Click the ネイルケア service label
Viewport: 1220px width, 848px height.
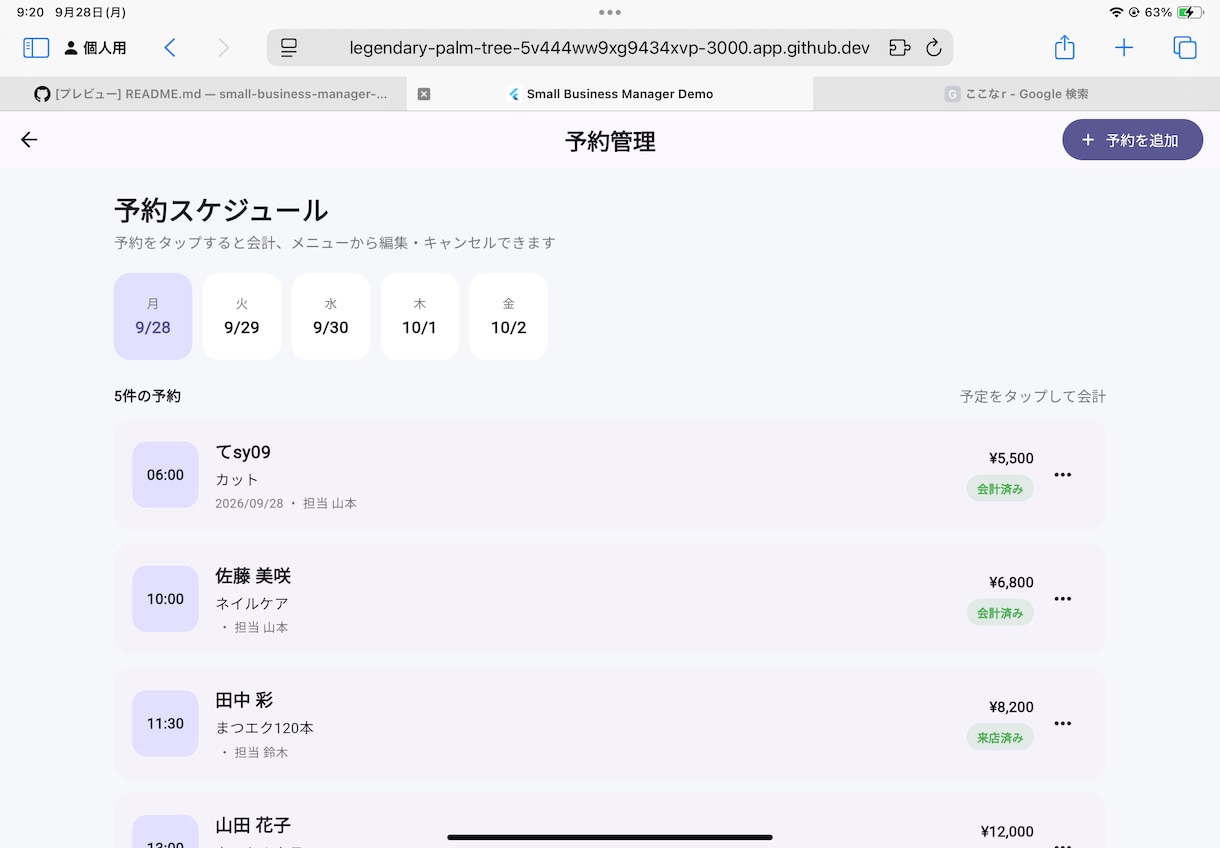click(252, 603)
